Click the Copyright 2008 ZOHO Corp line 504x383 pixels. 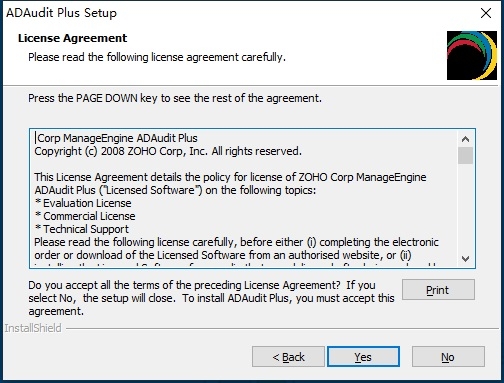coord(168,151)
